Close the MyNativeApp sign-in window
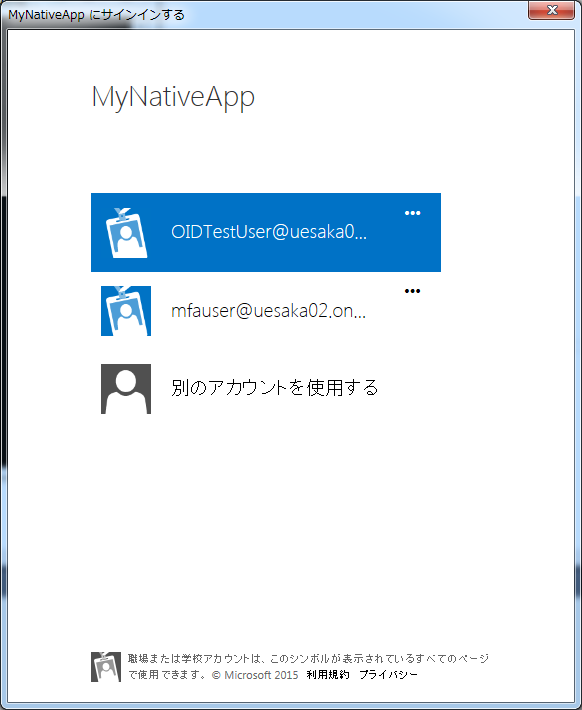Viewport: 582px width, 710px height. (551, 10)
